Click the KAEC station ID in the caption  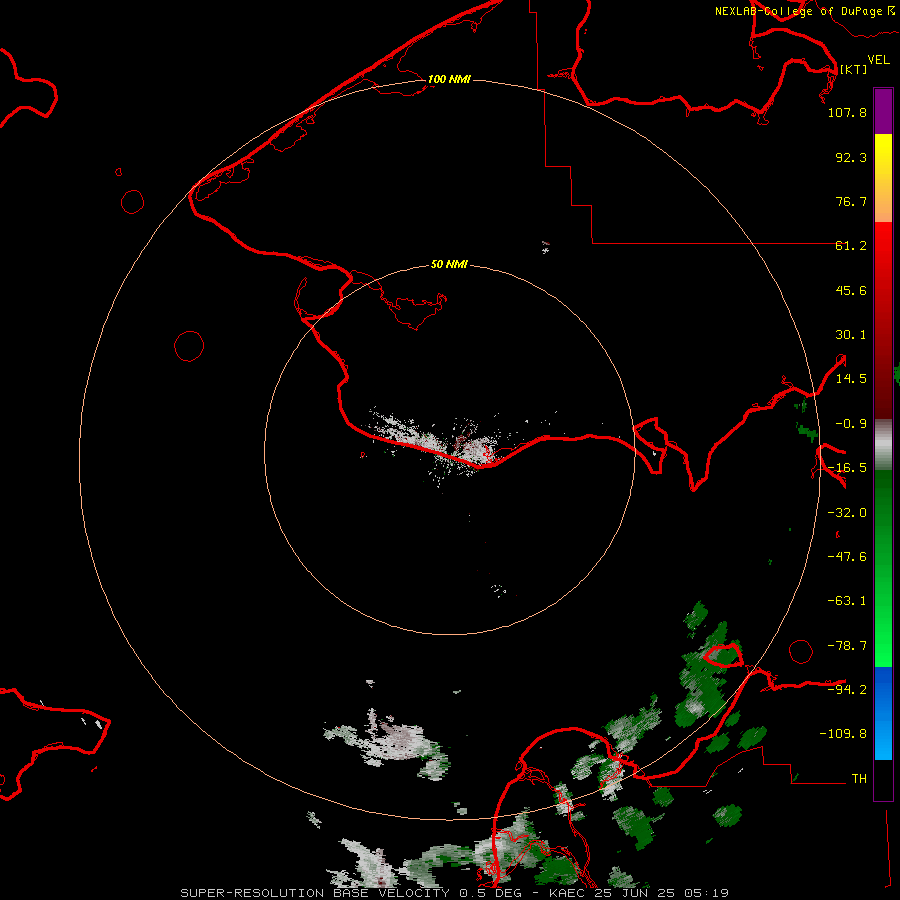pyautogui.click(x=567, y=893)
